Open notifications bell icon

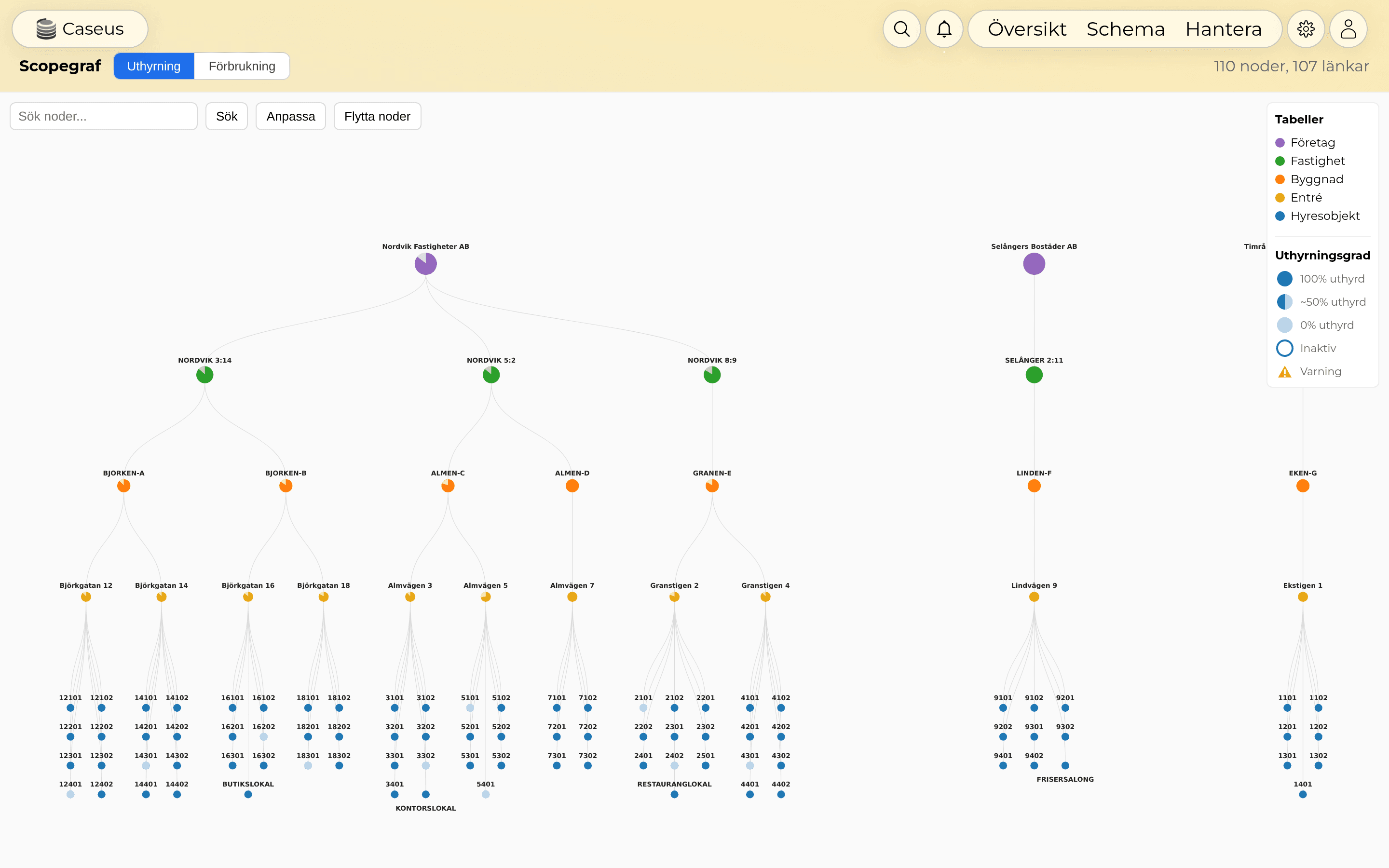(943, 29)
